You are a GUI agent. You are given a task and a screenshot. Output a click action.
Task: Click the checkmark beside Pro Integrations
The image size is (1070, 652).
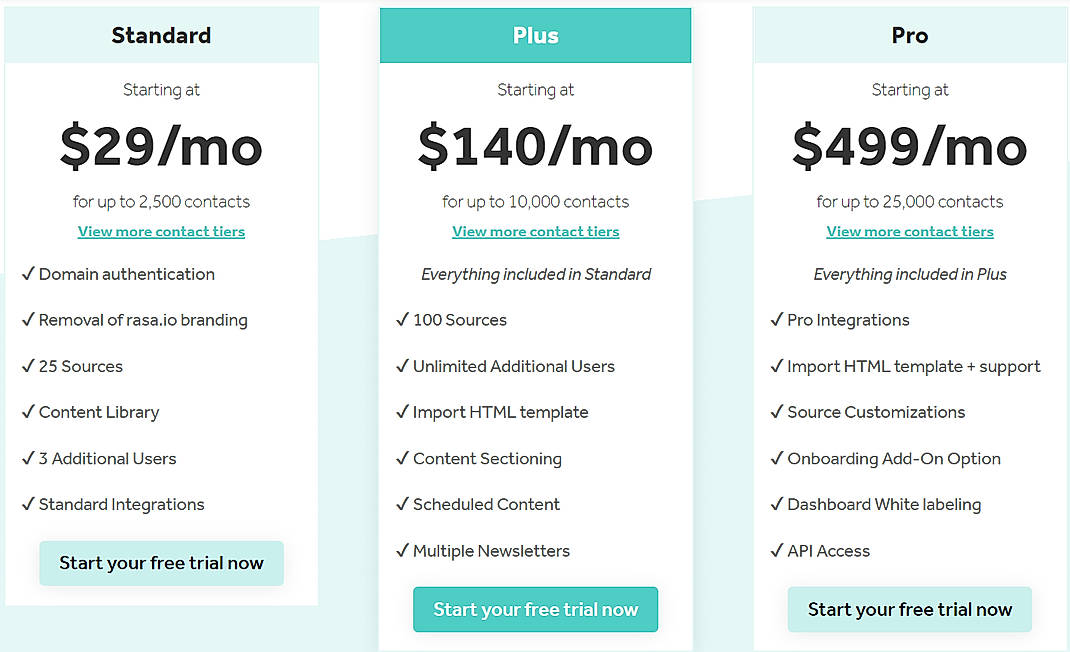pyautogui.click(x=777, y=320)
